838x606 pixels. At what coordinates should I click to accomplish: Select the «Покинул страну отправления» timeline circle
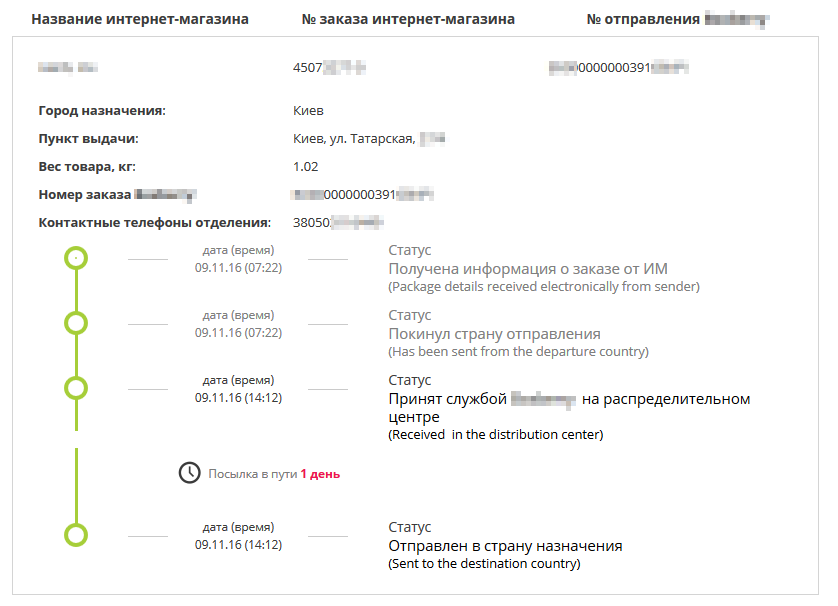coord(76,323)
